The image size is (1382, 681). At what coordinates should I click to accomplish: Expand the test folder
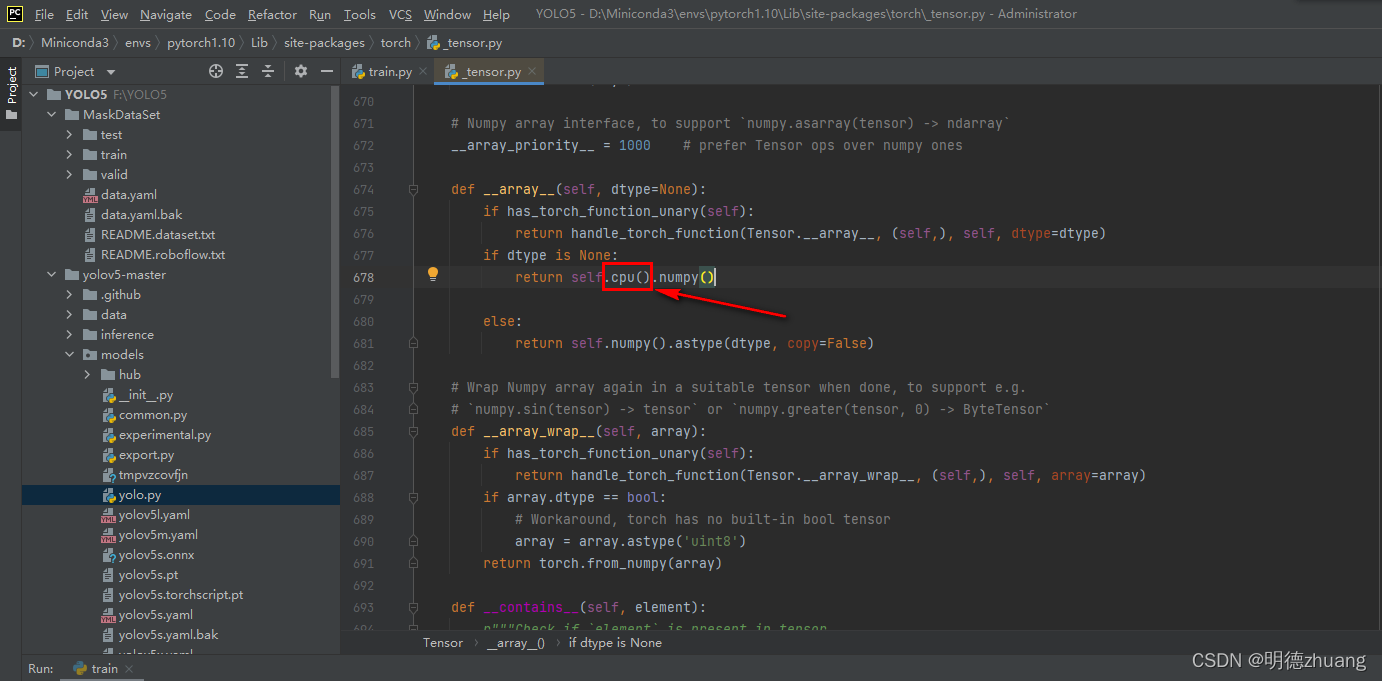tap(69, 134)
